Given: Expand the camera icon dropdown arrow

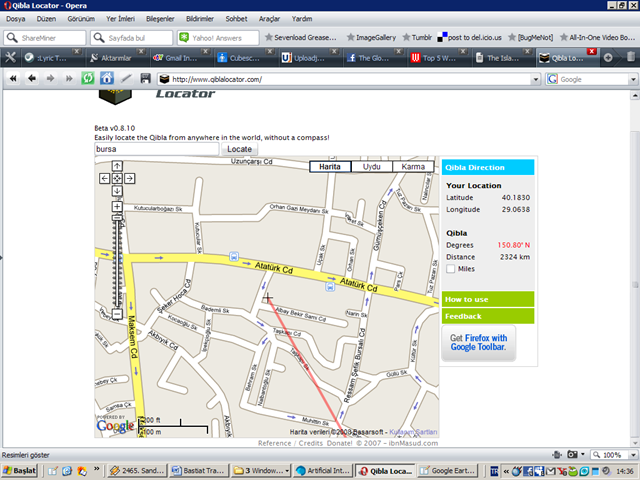Looking at the screenshot, I should point(582,454).
